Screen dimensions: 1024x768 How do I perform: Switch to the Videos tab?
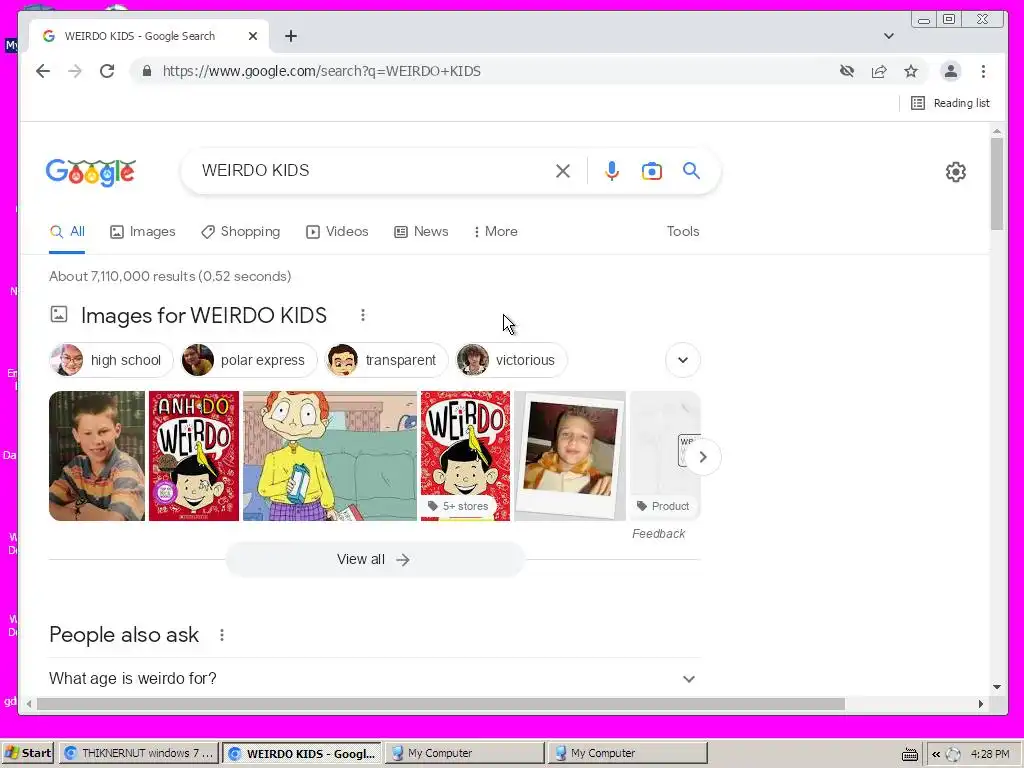click(337, 232)
